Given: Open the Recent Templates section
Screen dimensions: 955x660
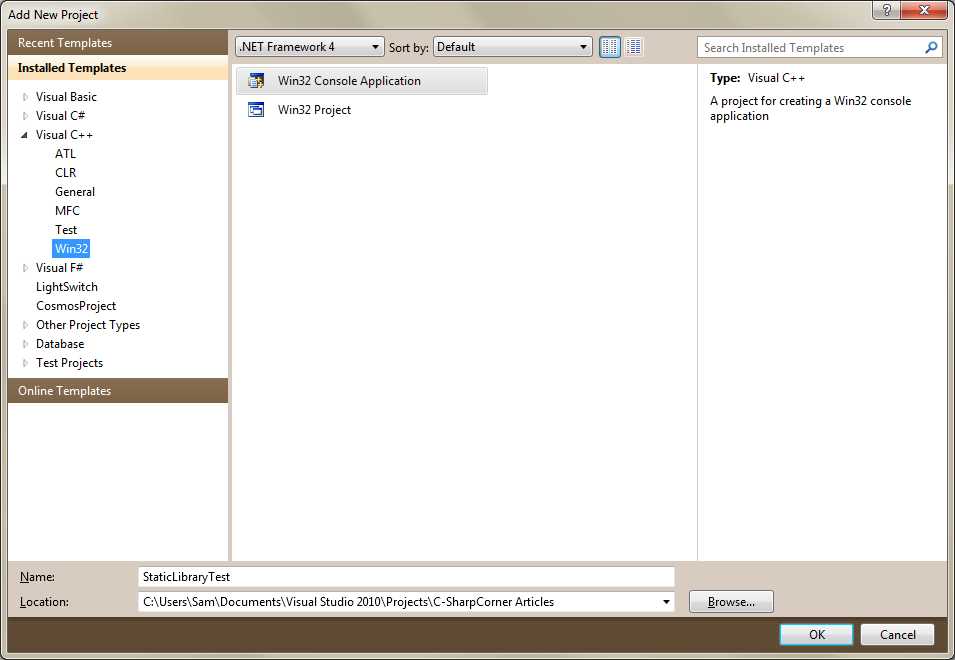Looking at the screenshot, I should (118, 43).
